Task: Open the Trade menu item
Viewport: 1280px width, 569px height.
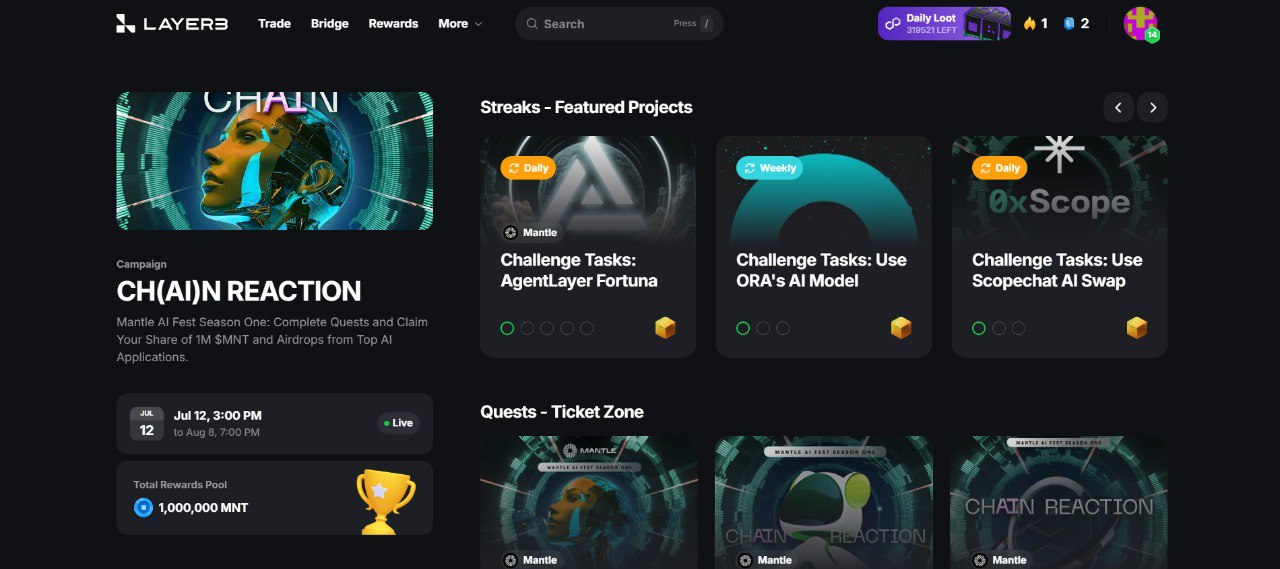Action: pos(274,23)
